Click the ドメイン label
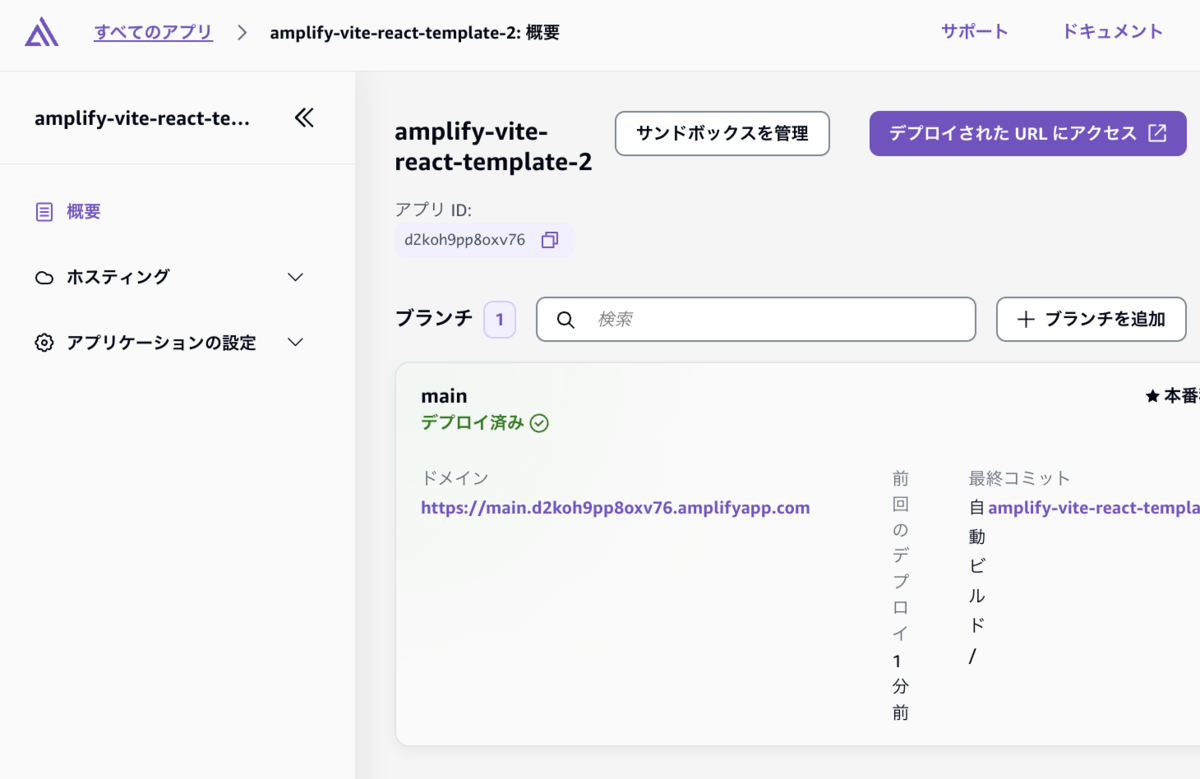The width and height of the screenshot is (1200, 779). coord(455,478)
